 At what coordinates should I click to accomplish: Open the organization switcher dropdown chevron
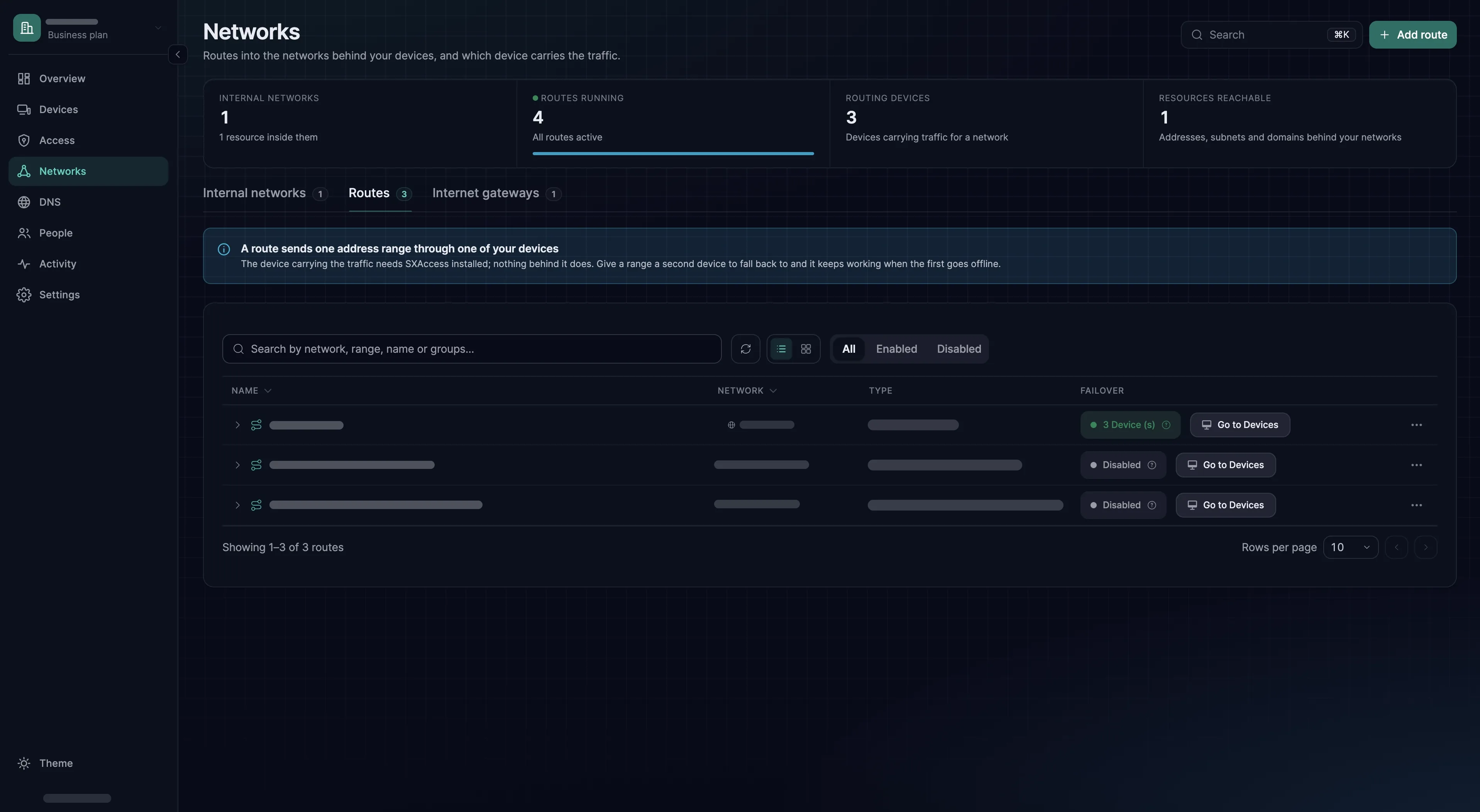tap(157, 27)
